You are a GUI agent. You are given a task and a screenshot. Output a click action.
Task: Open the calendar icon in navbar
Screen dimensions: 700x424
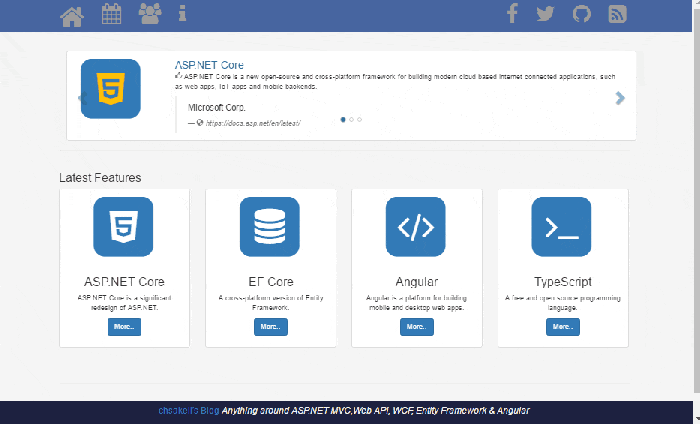[111, 14]
